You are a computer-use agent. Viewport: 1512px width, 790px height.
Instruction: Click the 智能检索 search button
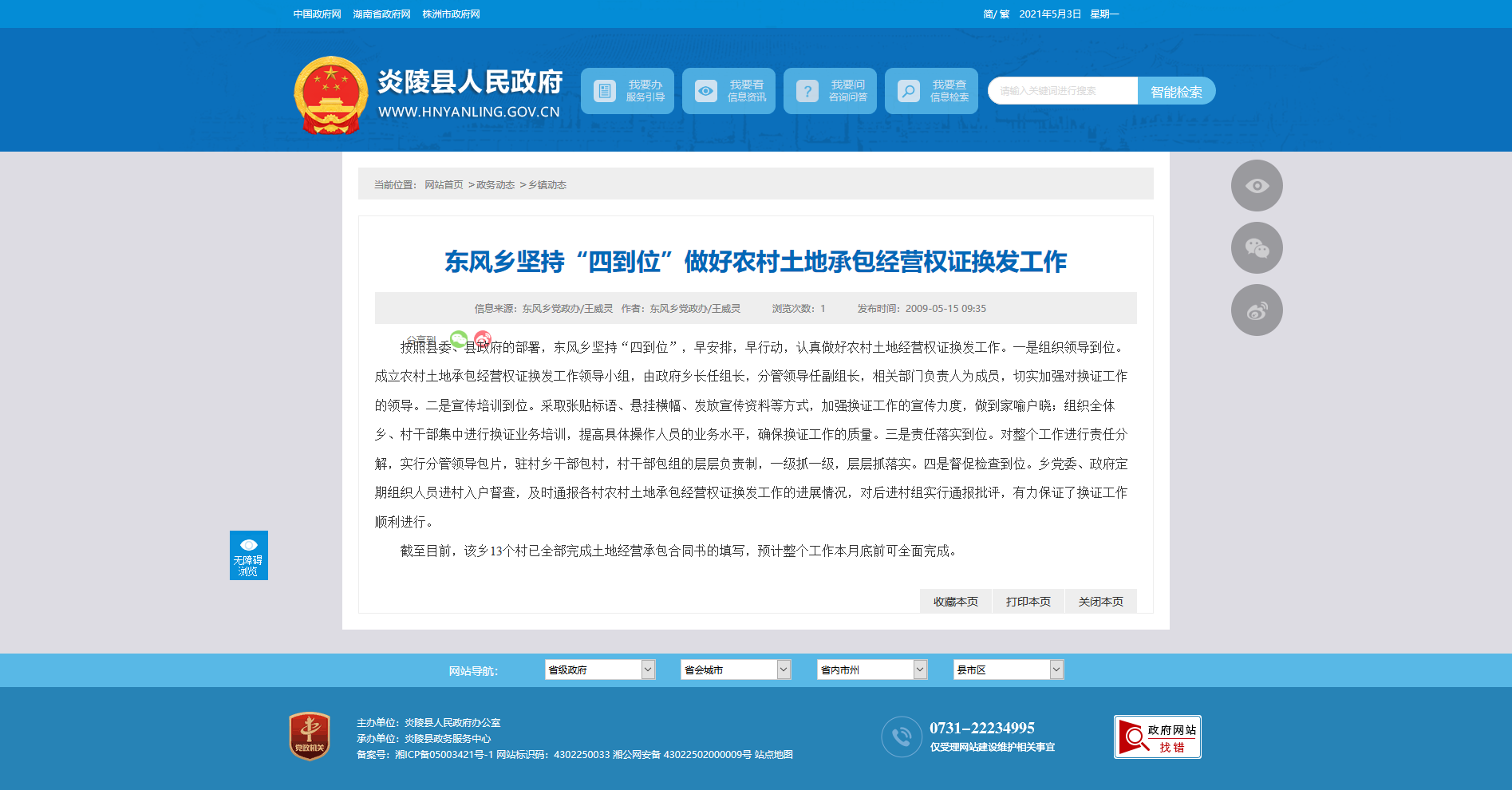pyautogui.click(x=1176, y=92)
